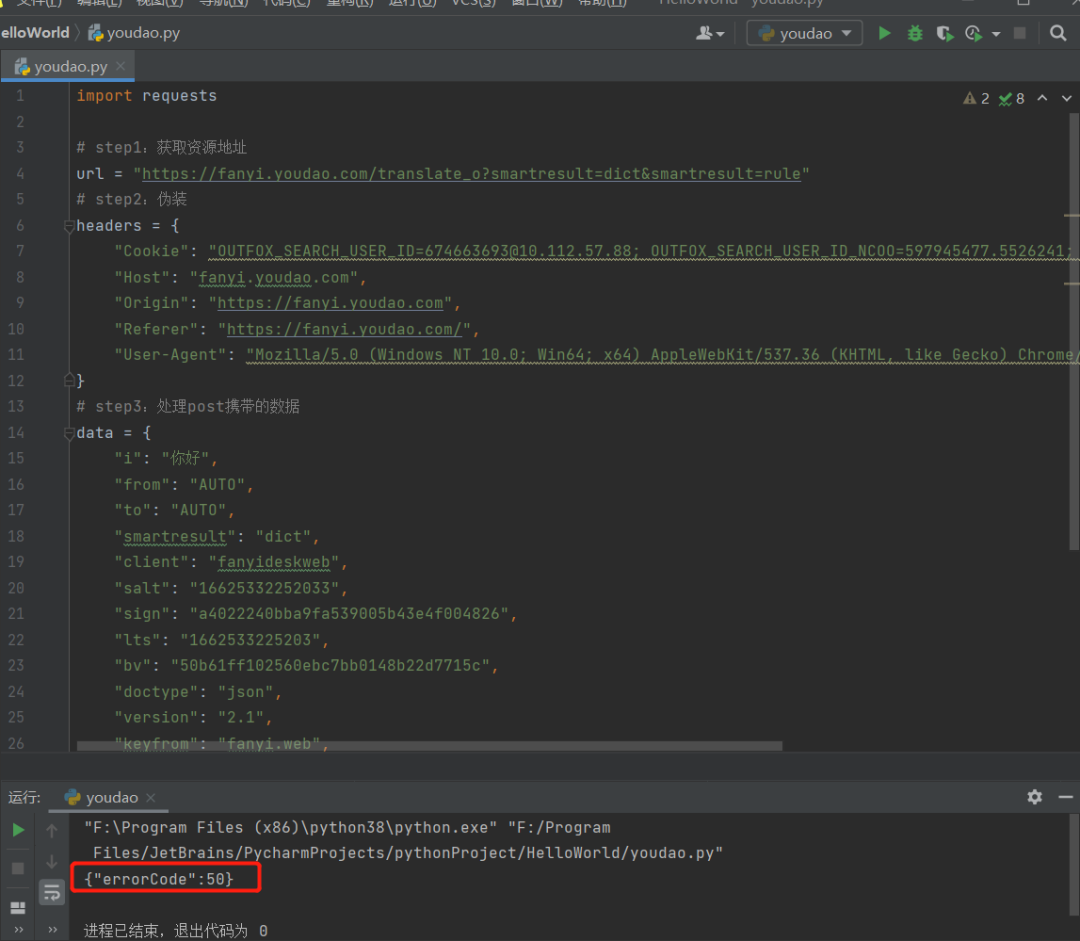Open the fanyi.youdao.com Referer URL link

[x=345, y=329]
